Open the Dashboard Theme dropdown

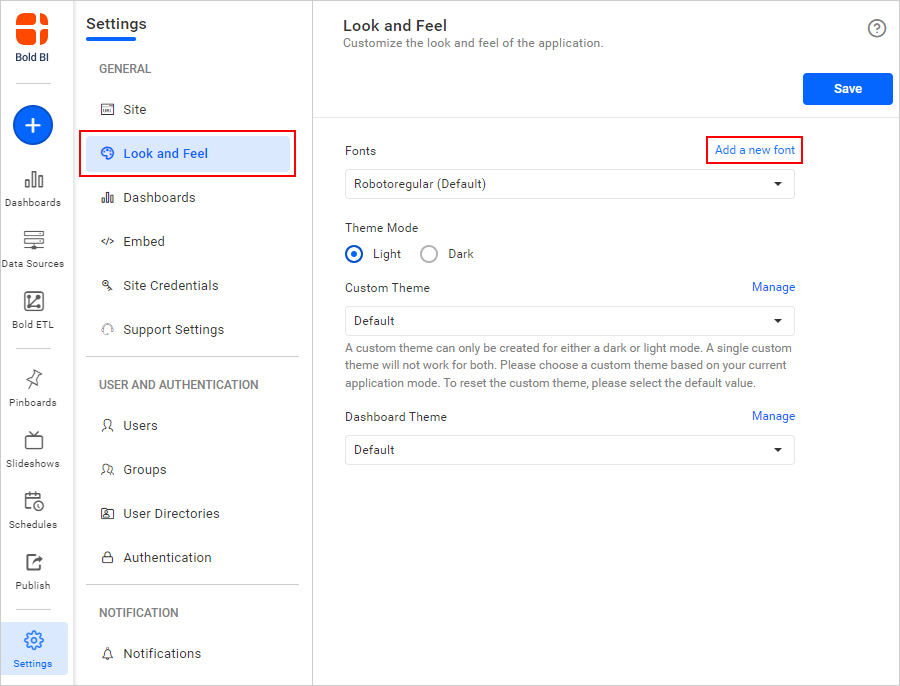pos(569,450)
